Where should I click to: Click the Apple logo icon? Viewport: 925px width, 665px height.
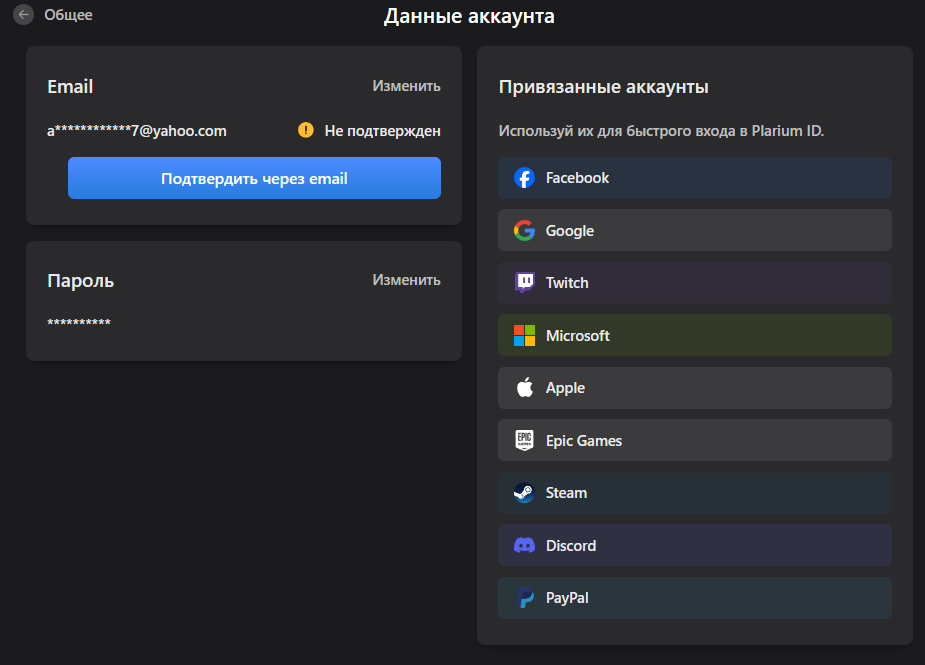[x=524, y=388]
